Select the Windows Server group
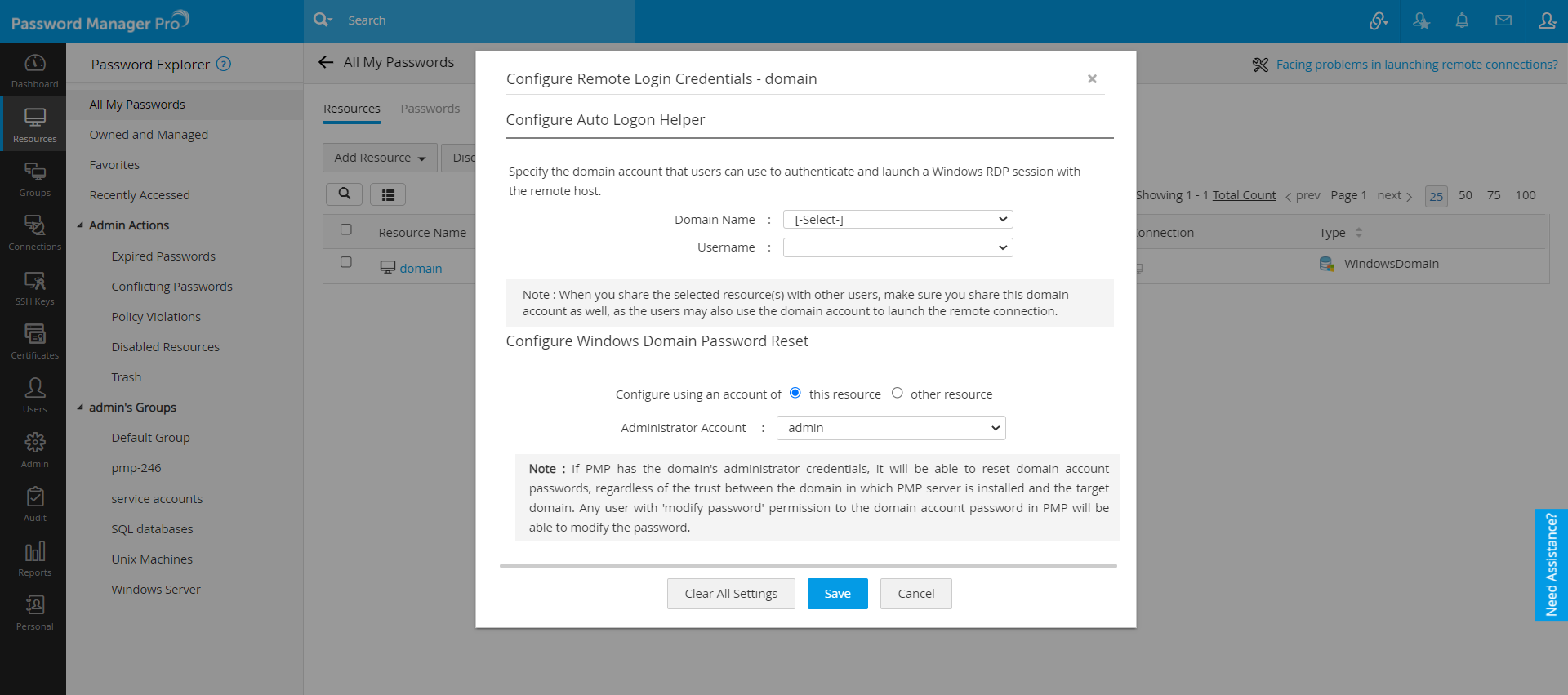Viewport: 1568px width, 695px height. (x=156, y=590)
